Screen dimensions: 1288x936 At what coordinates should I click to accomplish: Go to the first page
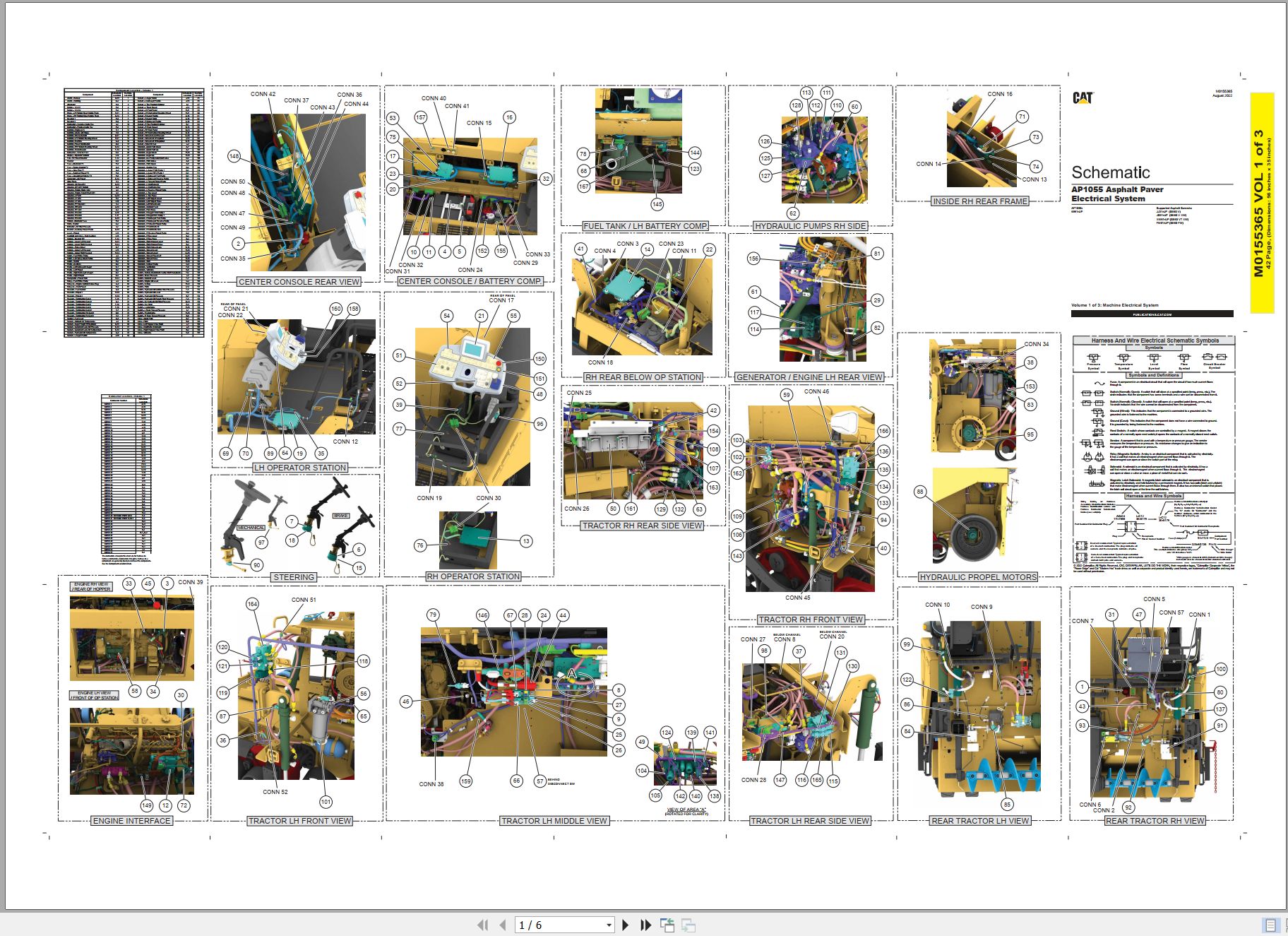(483, 925)
